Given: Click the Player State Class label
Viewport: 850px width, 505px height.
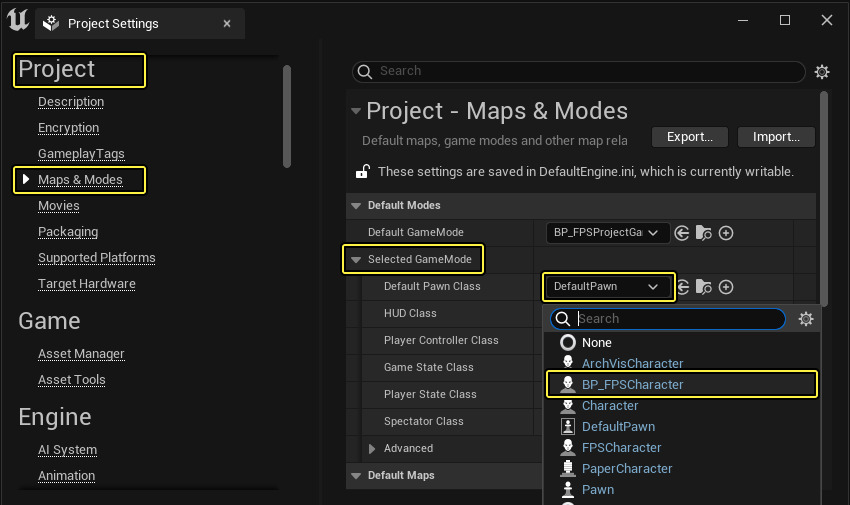Looking at the screenshot, I should [x=430, y=394].
